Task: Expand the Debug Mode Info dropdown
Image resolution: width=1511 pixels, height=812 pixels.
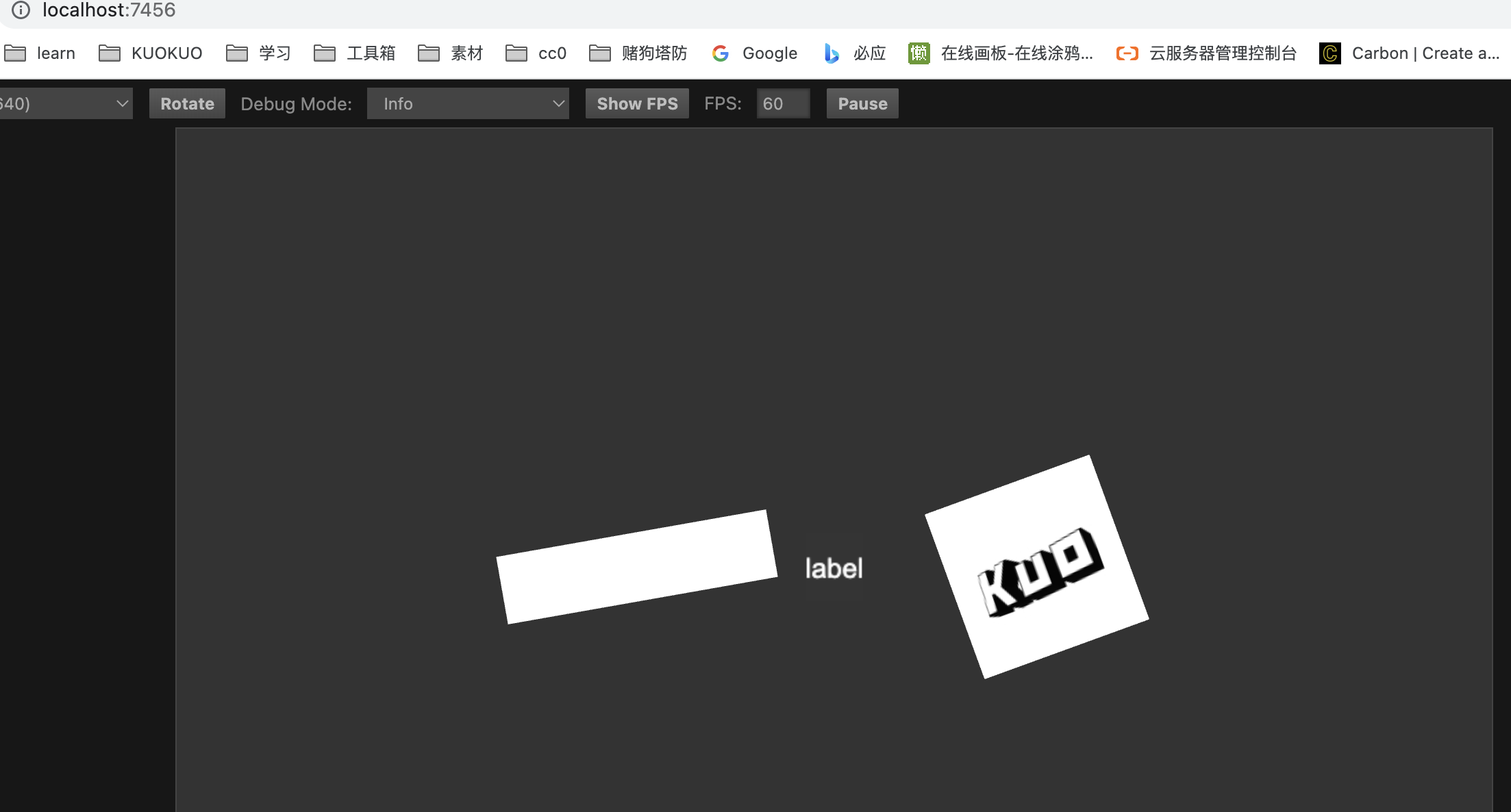Action: pyautogui.click(x=468, y=104)
